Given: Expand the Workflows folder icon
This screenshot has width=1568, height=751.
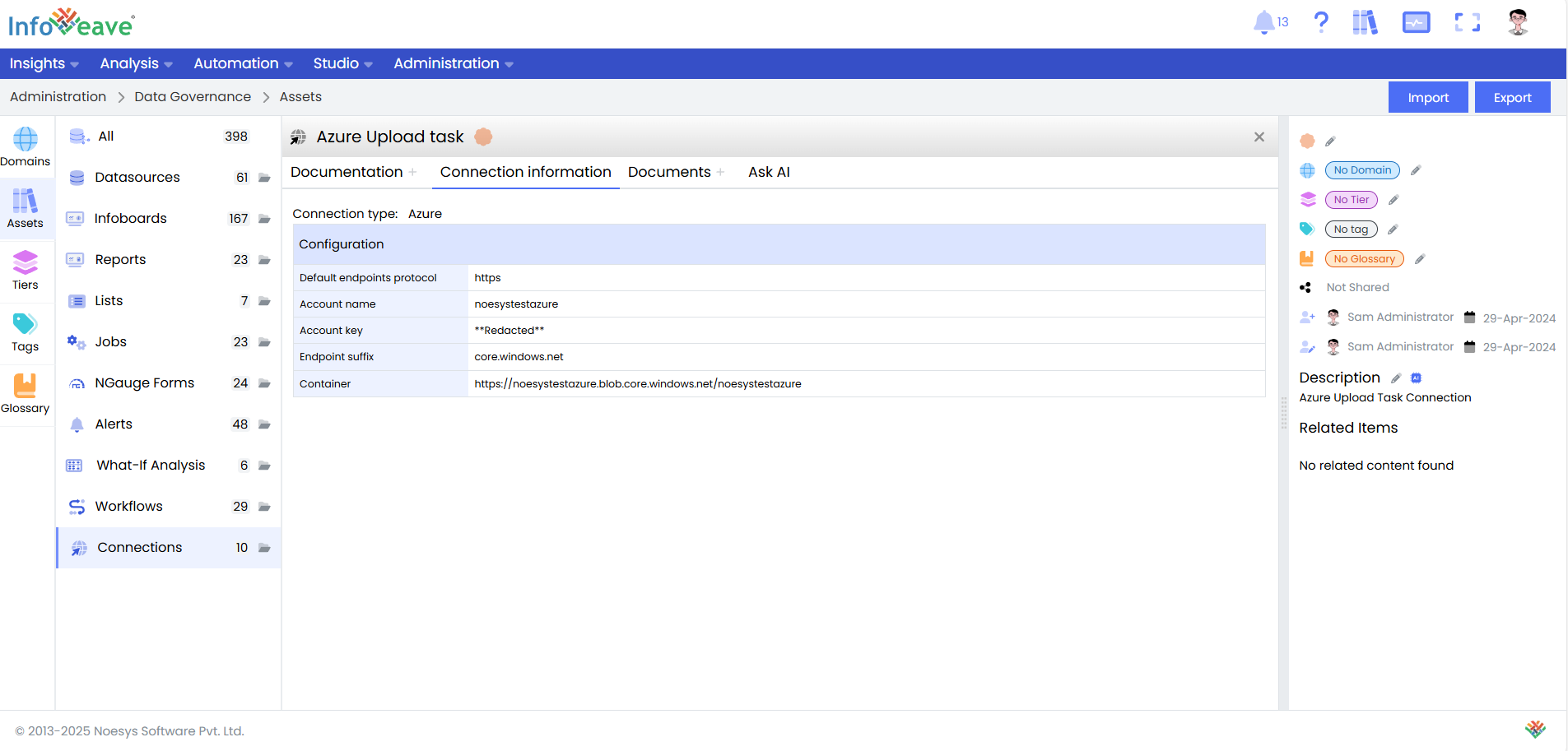Looking at the screenshot, I should click(x=264, y=507).
